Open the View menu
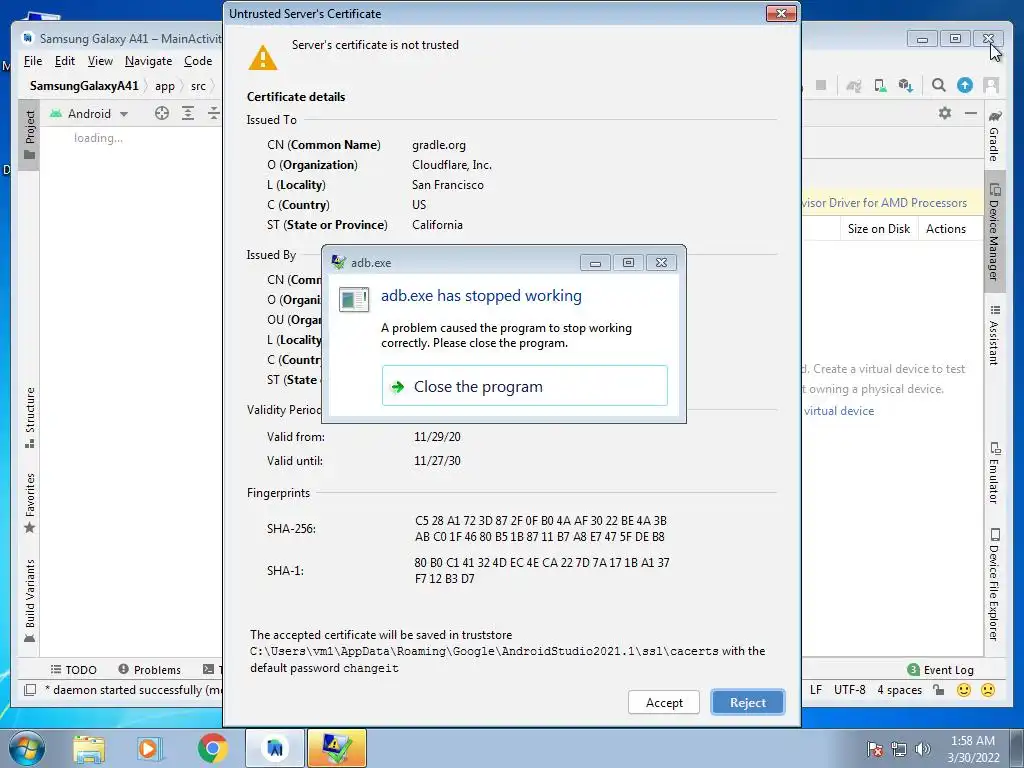 point(100,61)
